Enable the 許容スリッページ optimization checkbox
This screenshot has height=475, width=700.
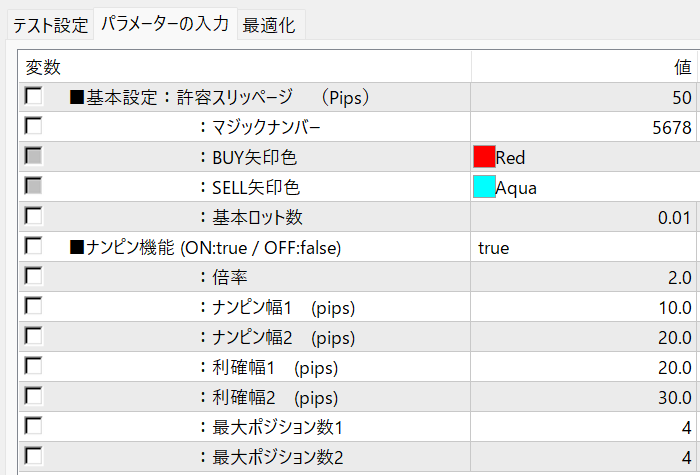coord(34,97)
